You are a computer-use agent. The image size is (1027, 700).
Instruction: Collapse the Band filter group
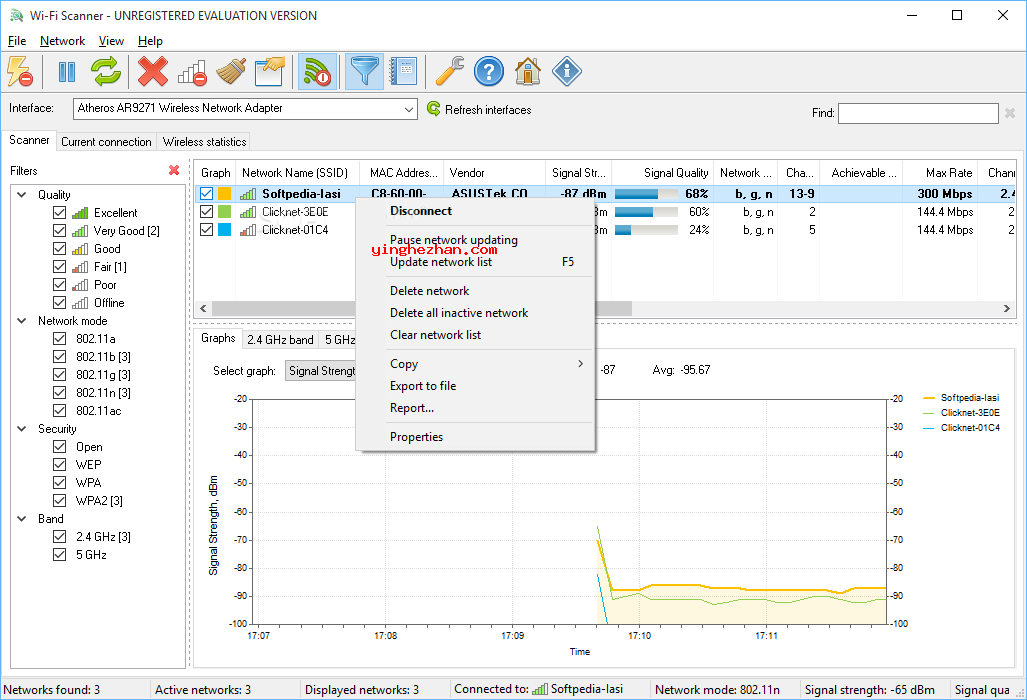pyautogui.click(x=22, y=519)
